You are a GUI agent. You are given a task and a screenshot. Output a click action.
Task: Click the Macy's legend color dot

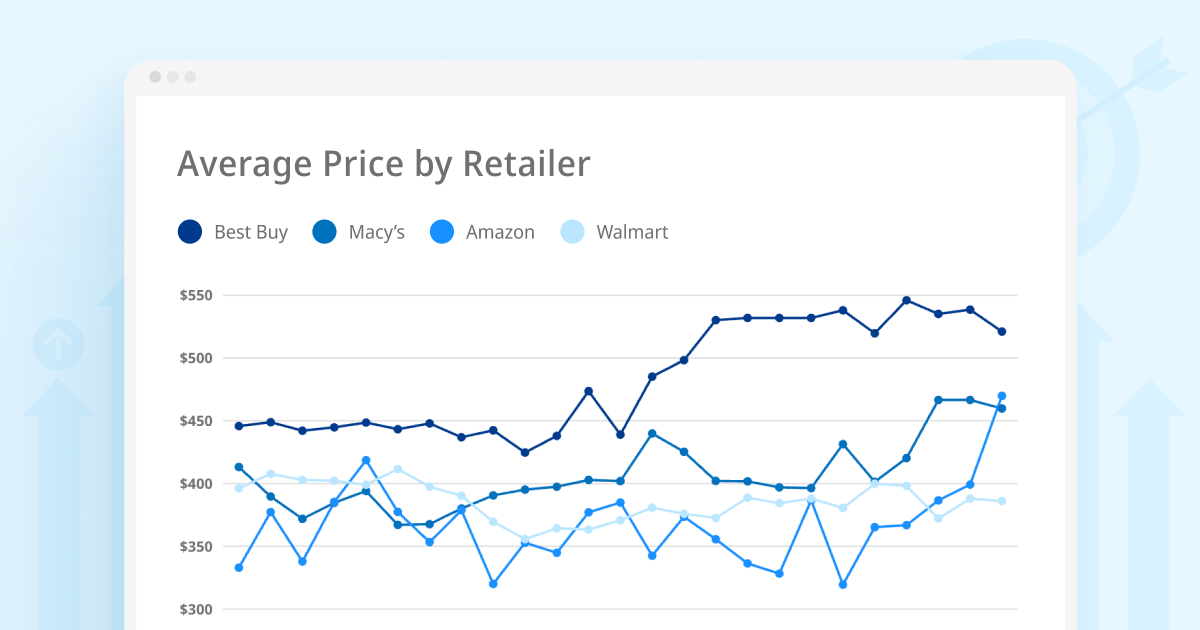(x=323, y=232)
